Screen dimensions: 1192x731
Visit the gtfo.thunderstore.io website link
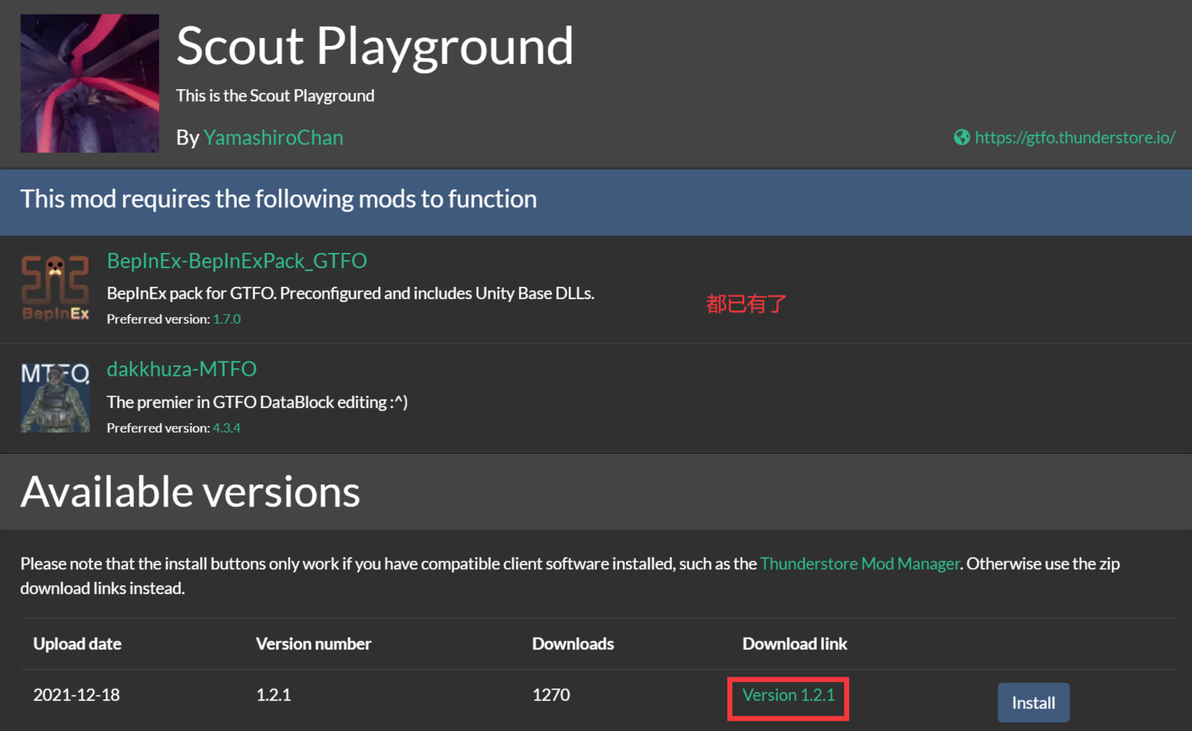click(x=1074, y=137)
